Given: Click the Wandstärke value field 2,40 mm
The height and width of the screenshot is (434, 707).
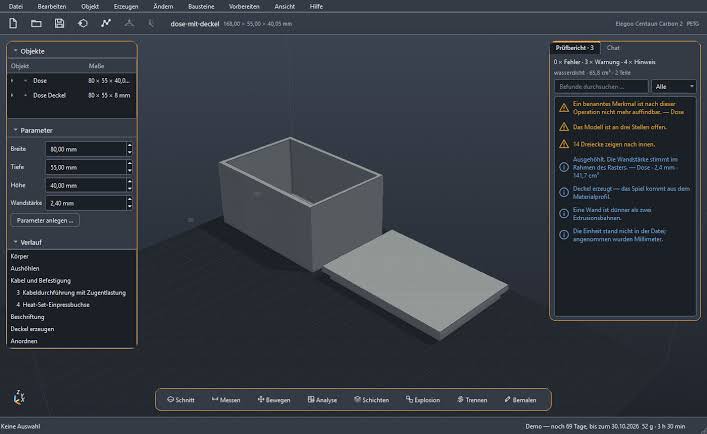Looking at the screenshot, I should 86,203.
